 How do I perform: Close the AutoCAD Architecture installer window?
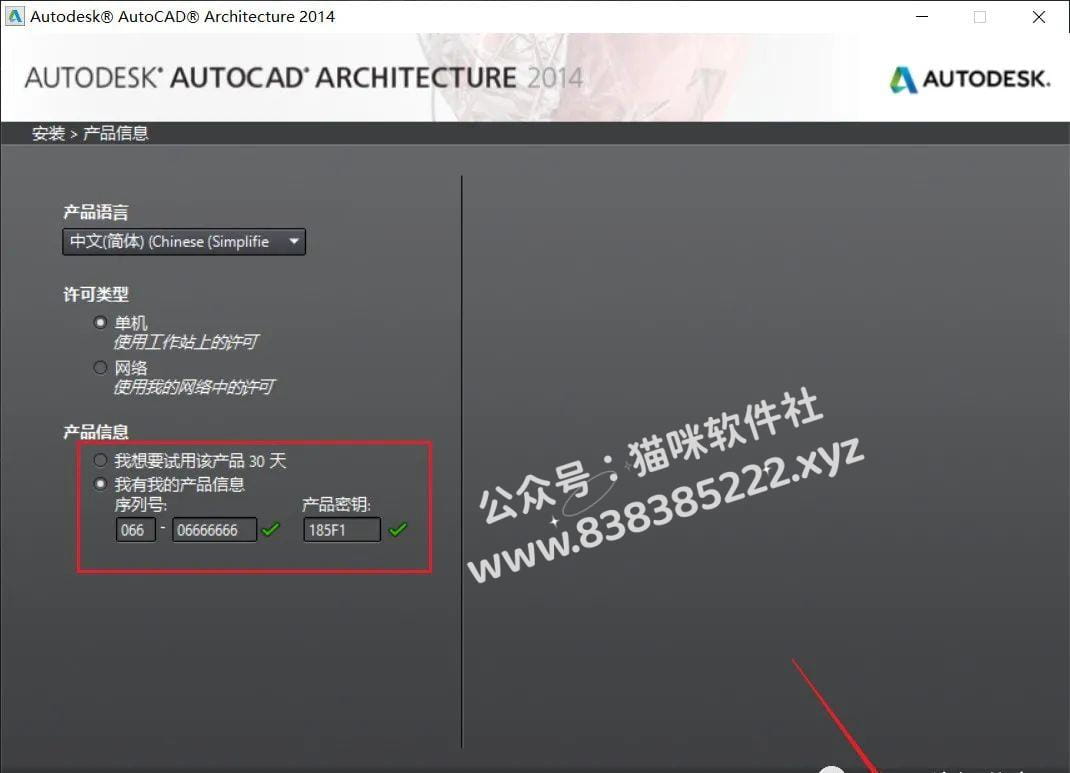[1039, 16]
